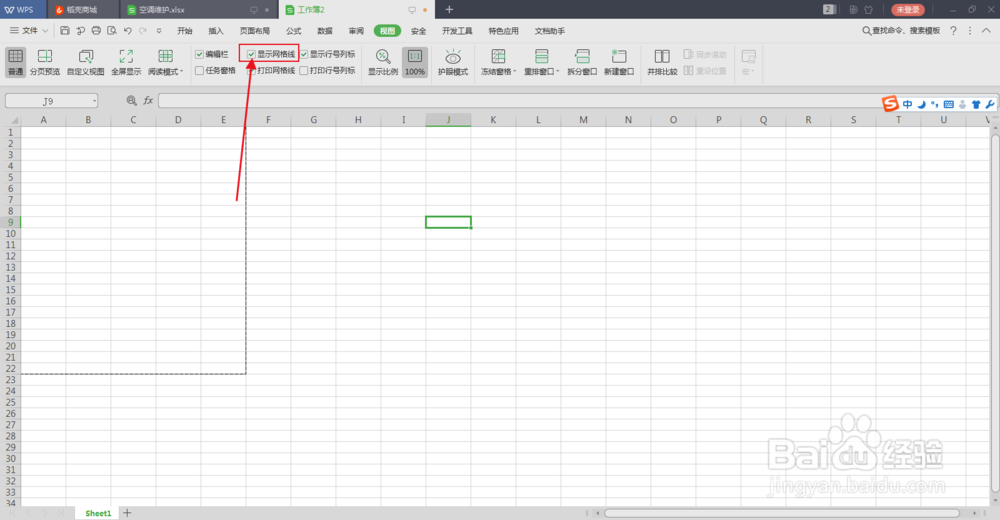The width and height of the screenshot is (1000, 520).
Task: Select row header 9
Action: (x=10, y=222)
